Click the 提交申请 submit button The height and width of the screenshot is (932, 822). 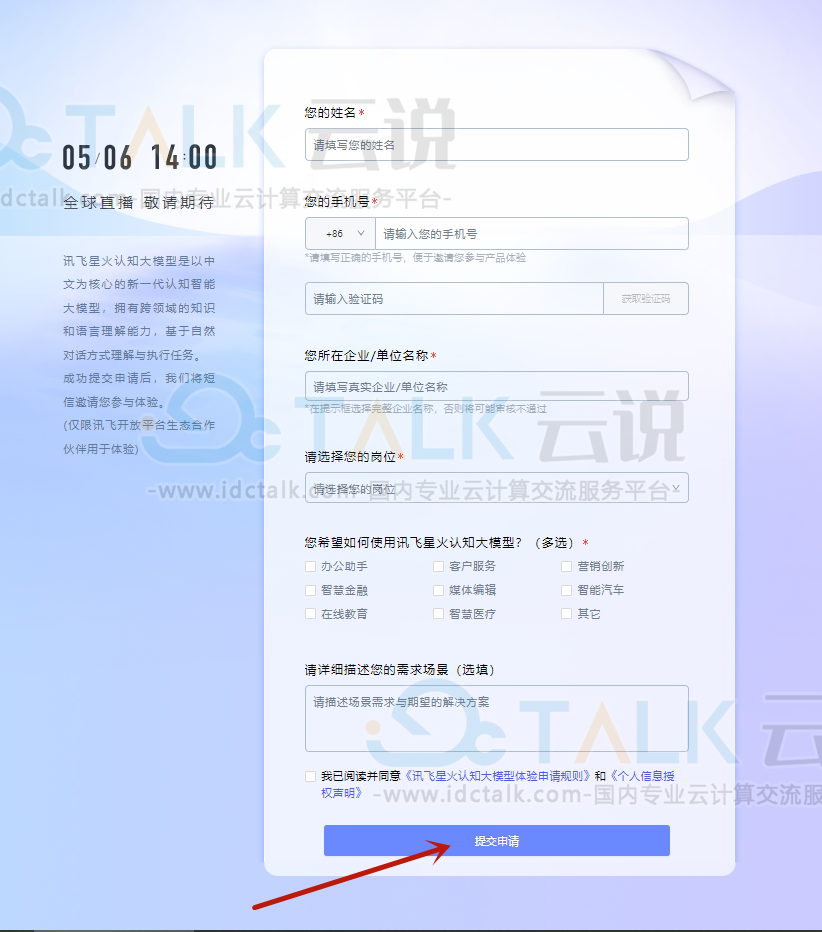click(496, 840)
